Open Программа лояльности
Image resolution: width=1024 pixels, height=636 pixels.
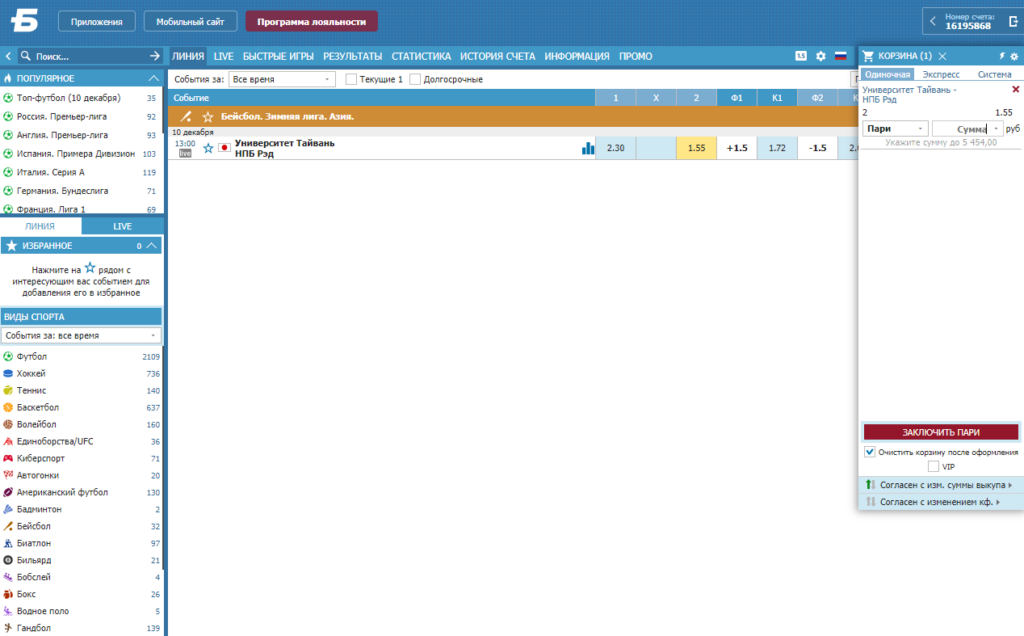coord(312,22)
